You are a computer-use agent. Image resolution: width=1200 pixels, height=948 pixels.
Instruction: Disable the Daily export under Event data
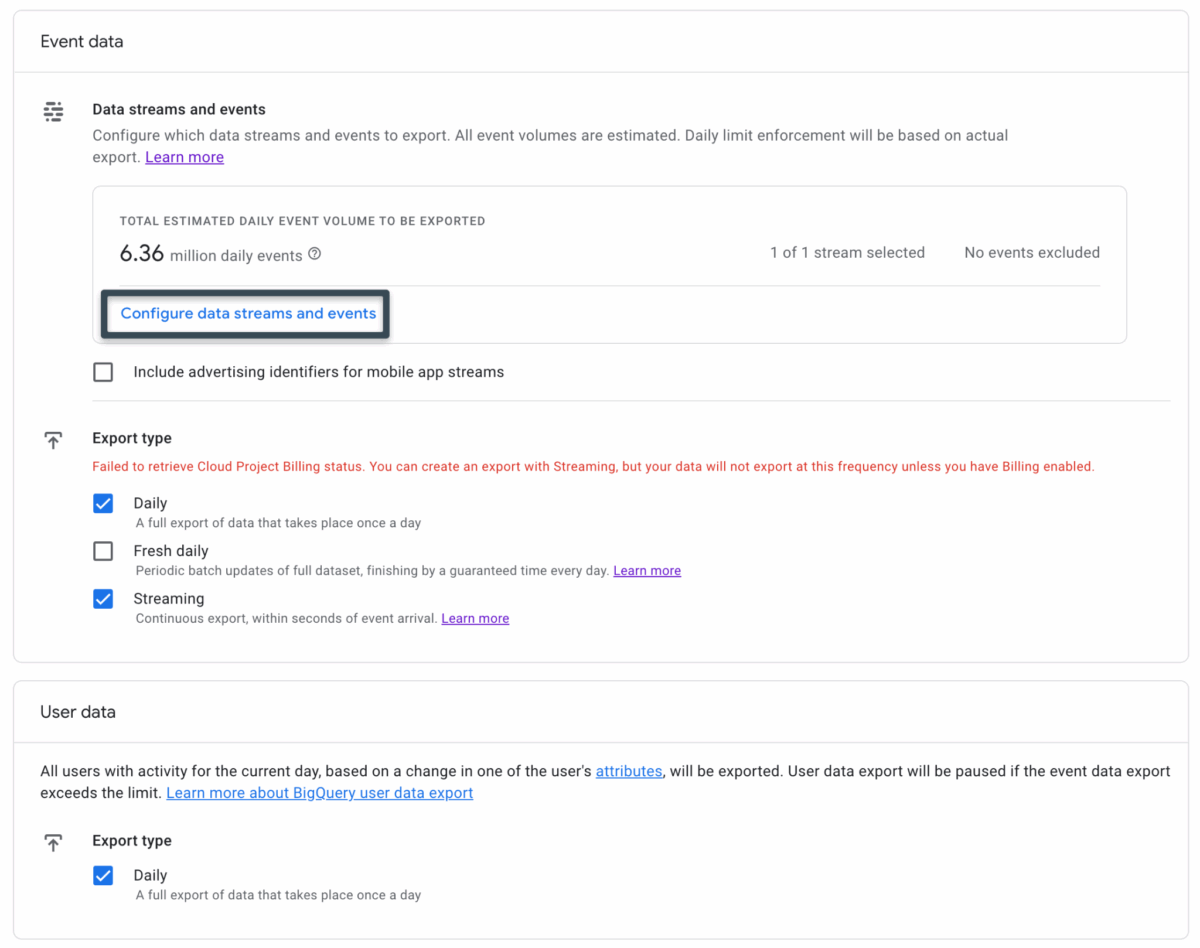tap(103, 503)
